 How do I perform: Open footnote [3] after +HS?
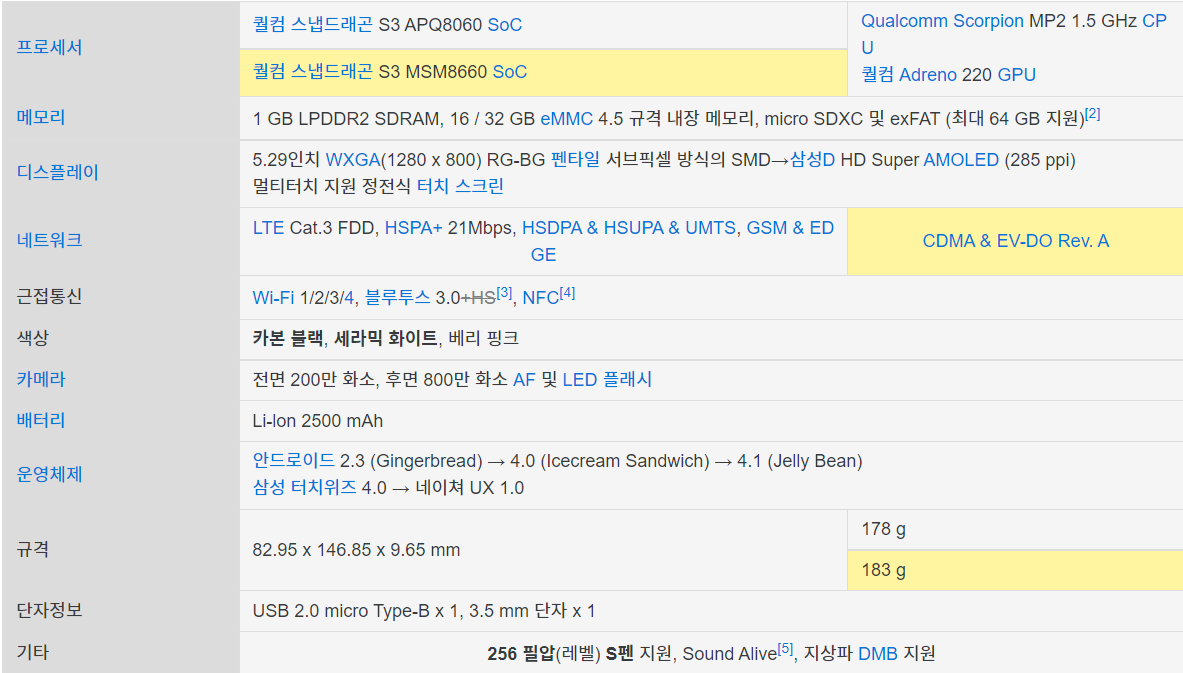pos(505,293)
